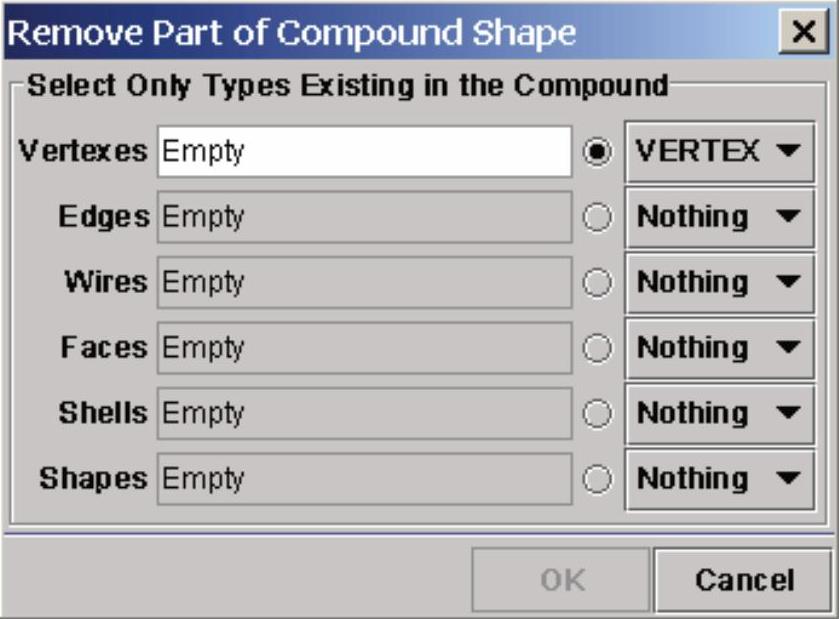The image size is (839, 619).
Task: Click the Wires text field
Action: [364, 282]
